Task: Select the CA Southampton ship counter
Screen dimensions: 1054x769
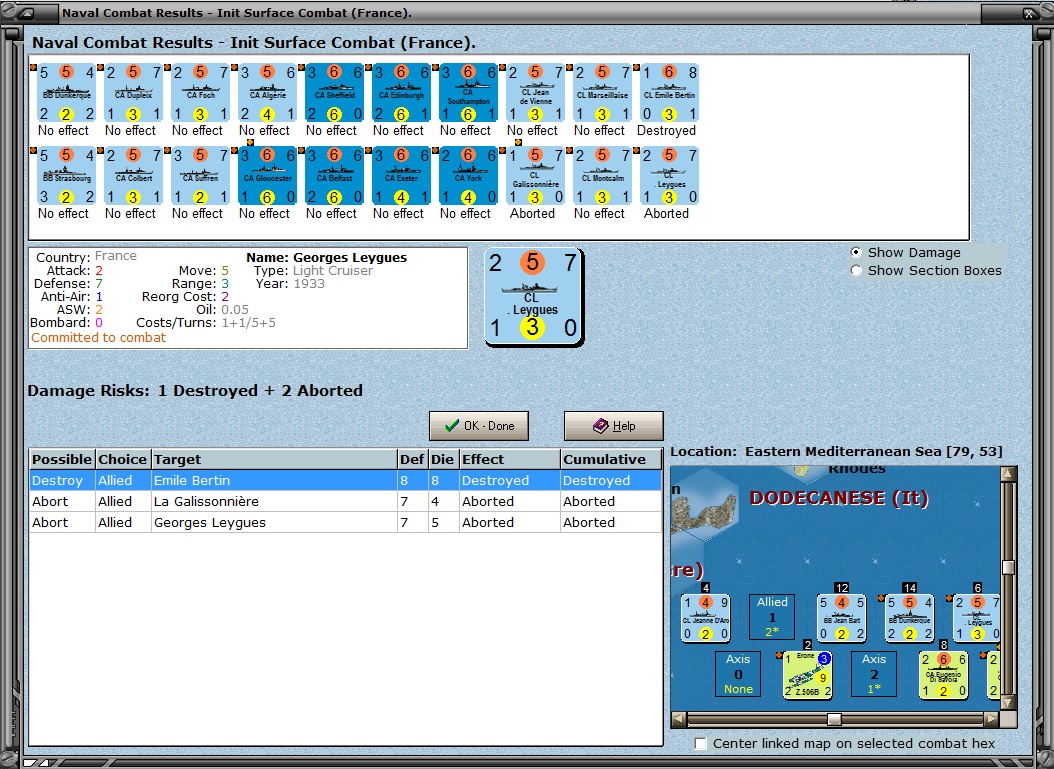Action: click(x=469, y=93)
